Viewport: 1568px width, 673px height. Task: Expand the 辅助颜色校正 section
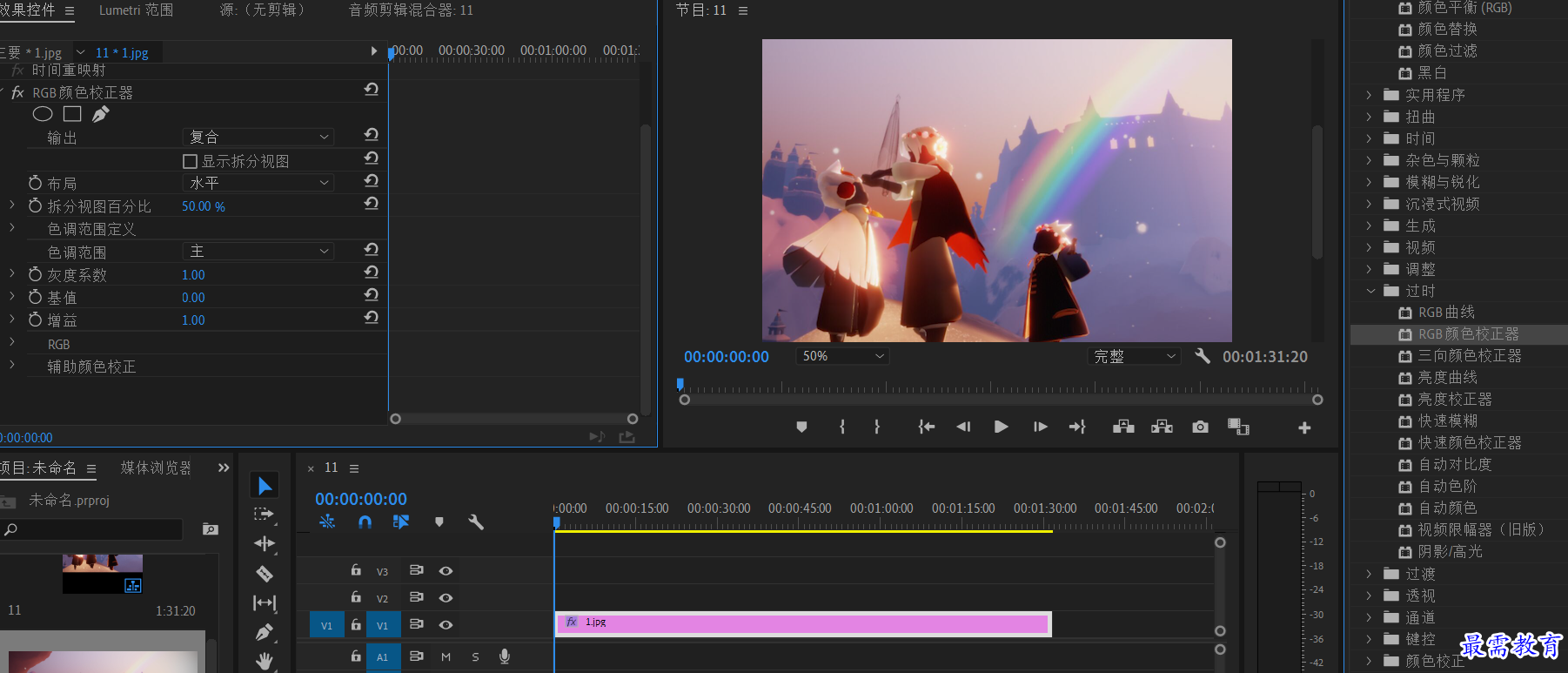tap(11, 366)
